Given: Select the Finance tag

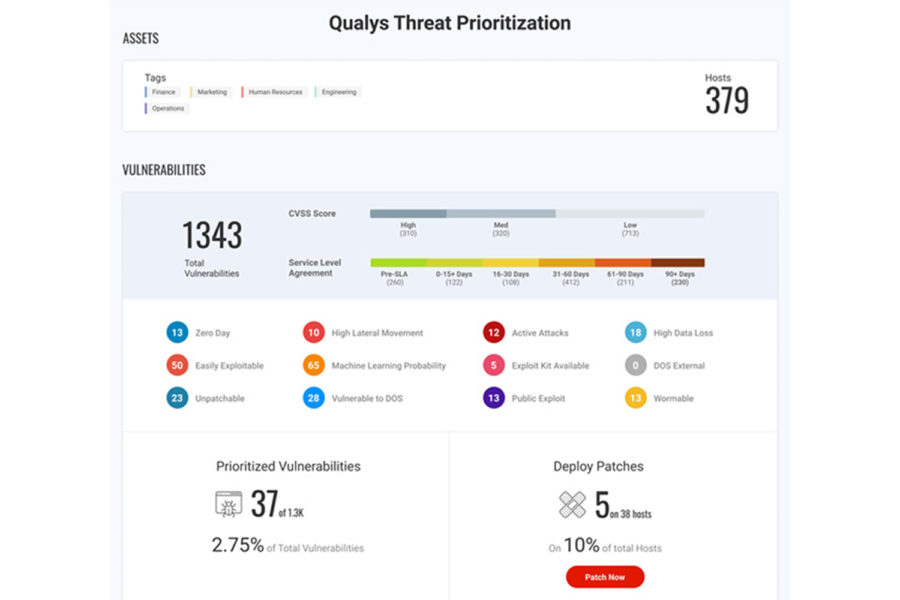Looking at the screenshot, I should (x=163, y=92).
